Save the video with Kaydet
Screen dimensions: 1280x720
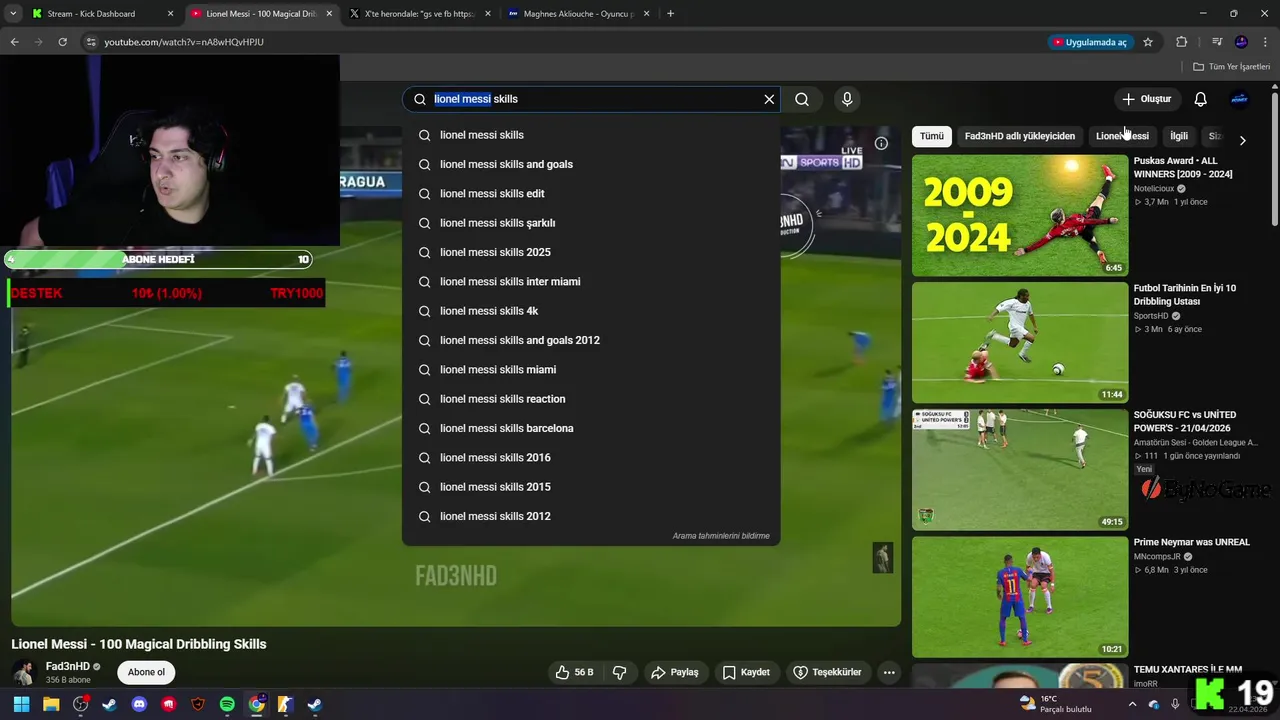pyautogui.click(x=746, y=672)
